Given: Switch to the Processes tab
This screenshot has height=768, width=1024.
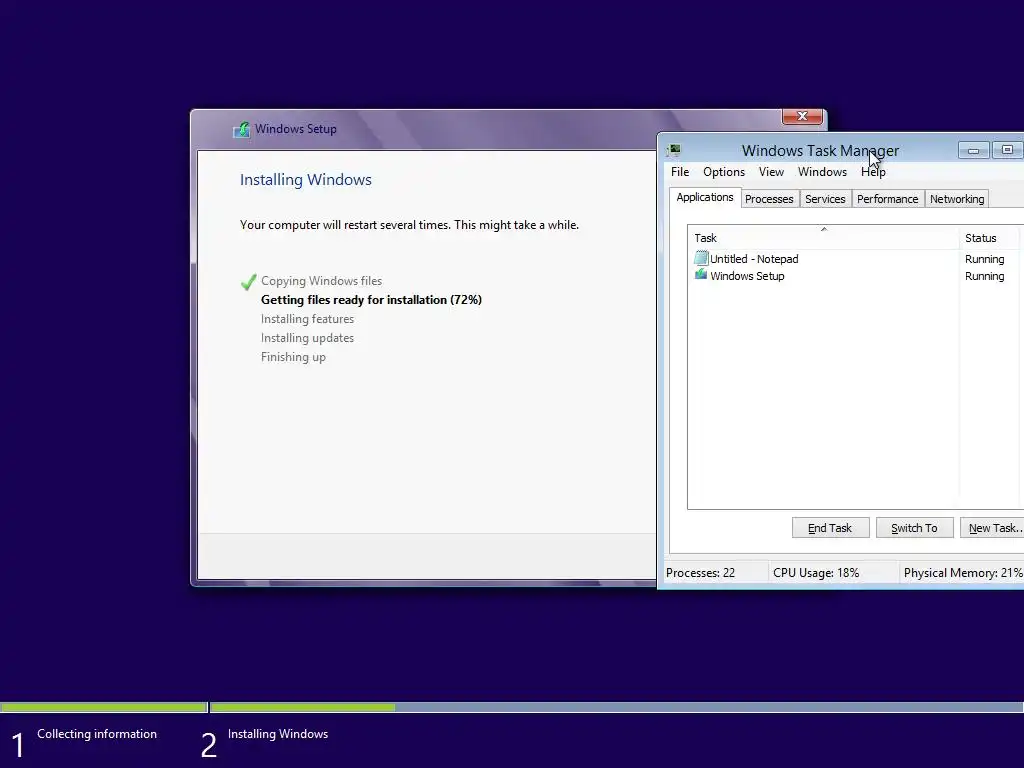Looking at the screenshot, I should tap(769, 199).
